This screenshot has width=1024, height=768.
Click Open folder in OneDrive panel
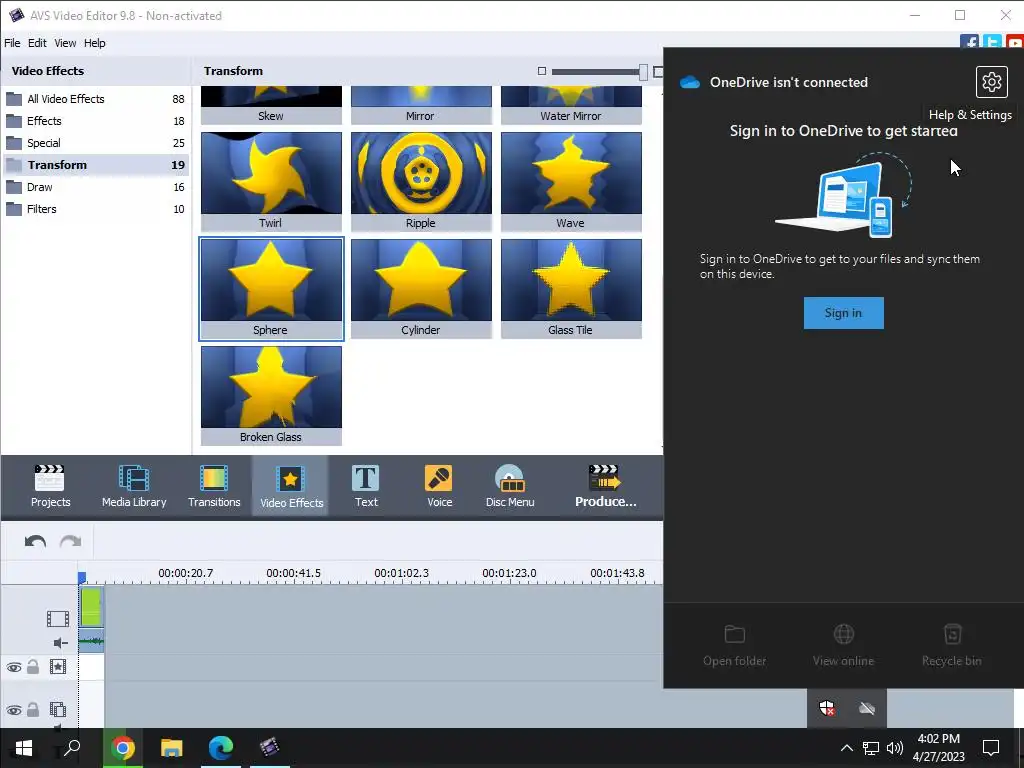[735, 646]
